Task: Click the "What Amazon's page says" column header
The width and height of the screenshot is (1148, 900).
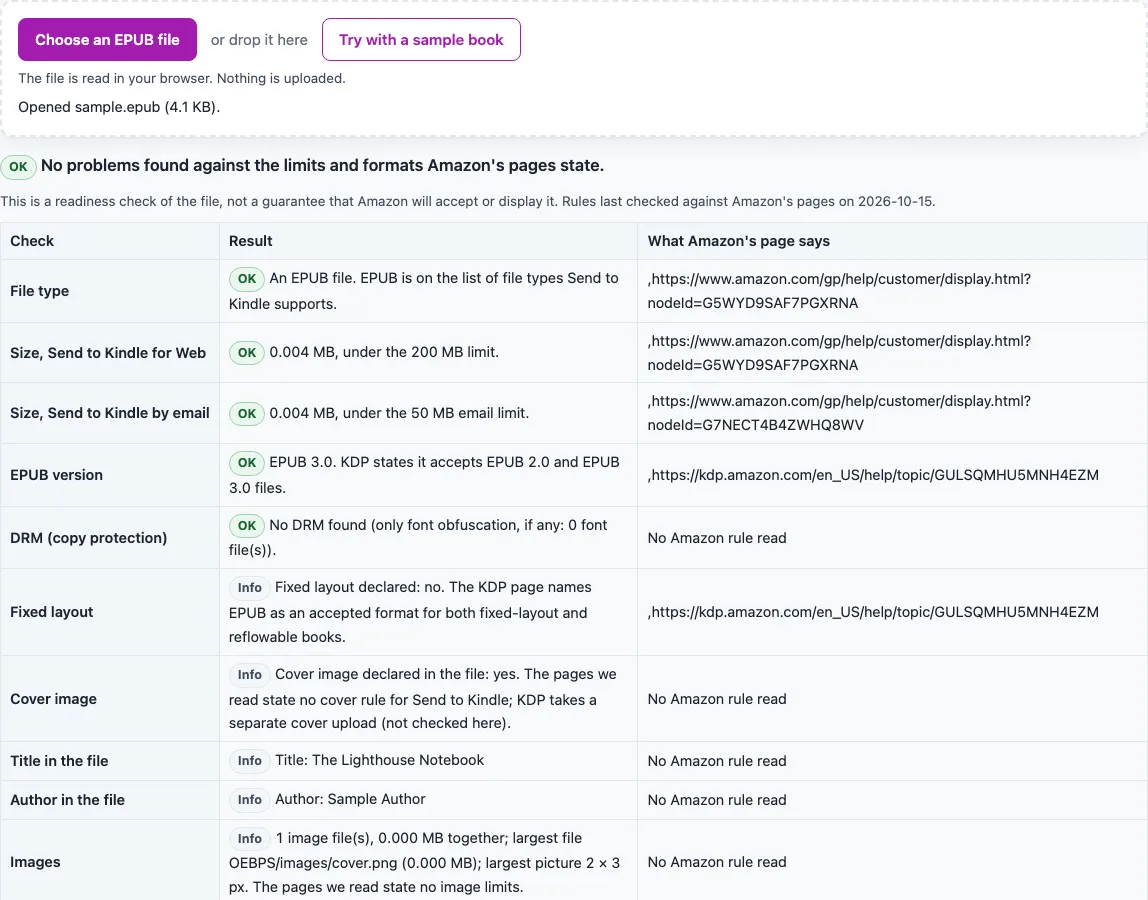Action: click(739, 241)
